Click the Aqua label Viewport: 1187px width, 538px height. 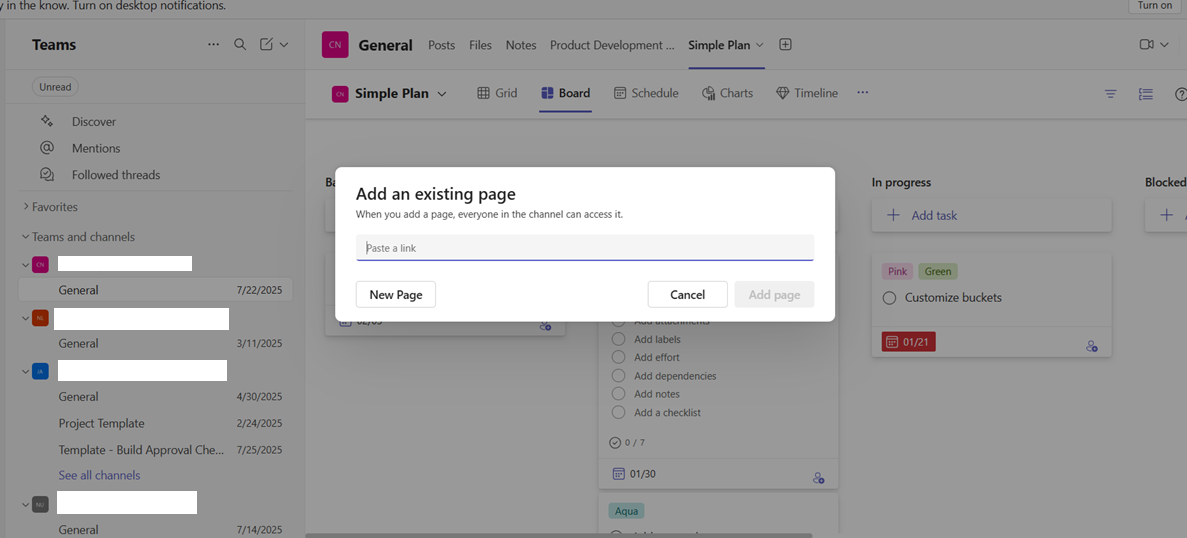point(626,511)
